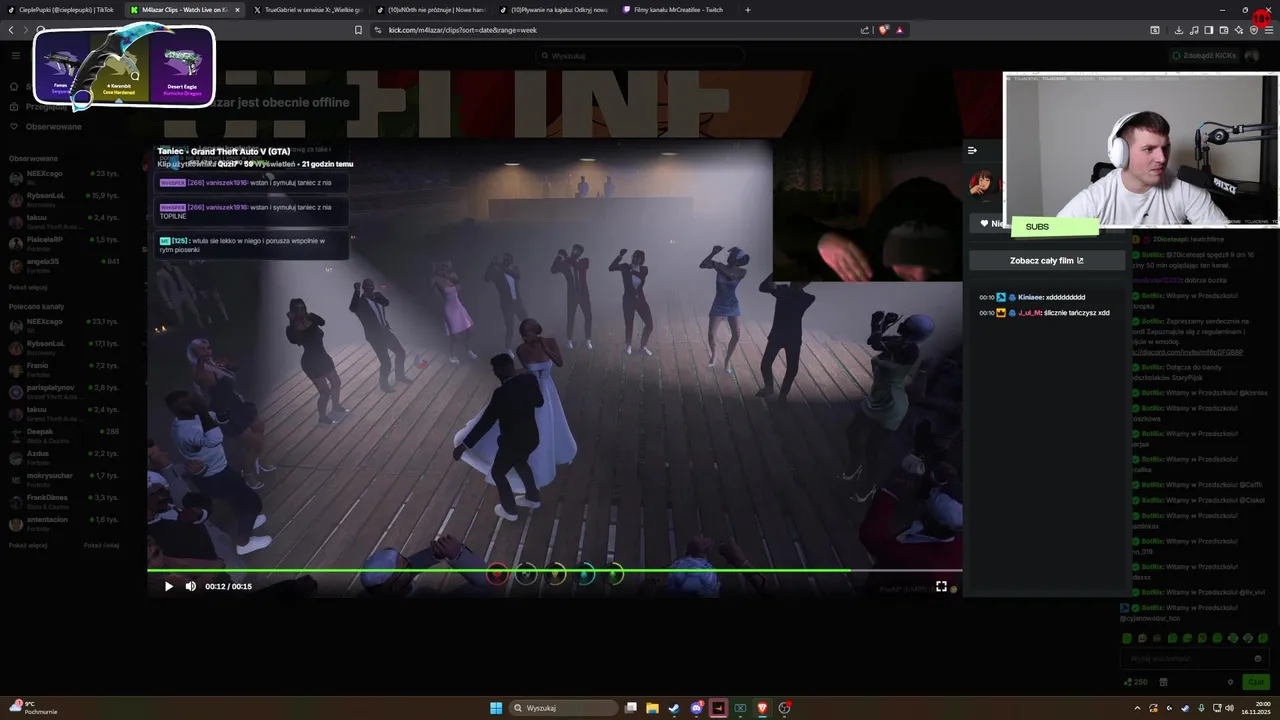Screen dimensions: 1280x720
Task: Open Azdus channel in recommended list
Action: [x=64, y=458]
